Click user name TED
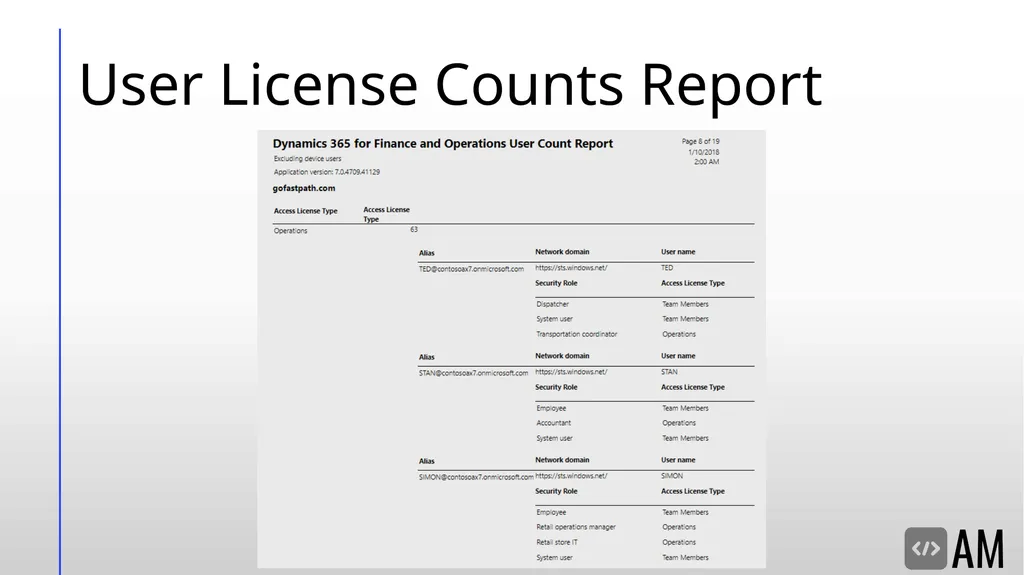The image size is (1024, 575). pos(667,268)
